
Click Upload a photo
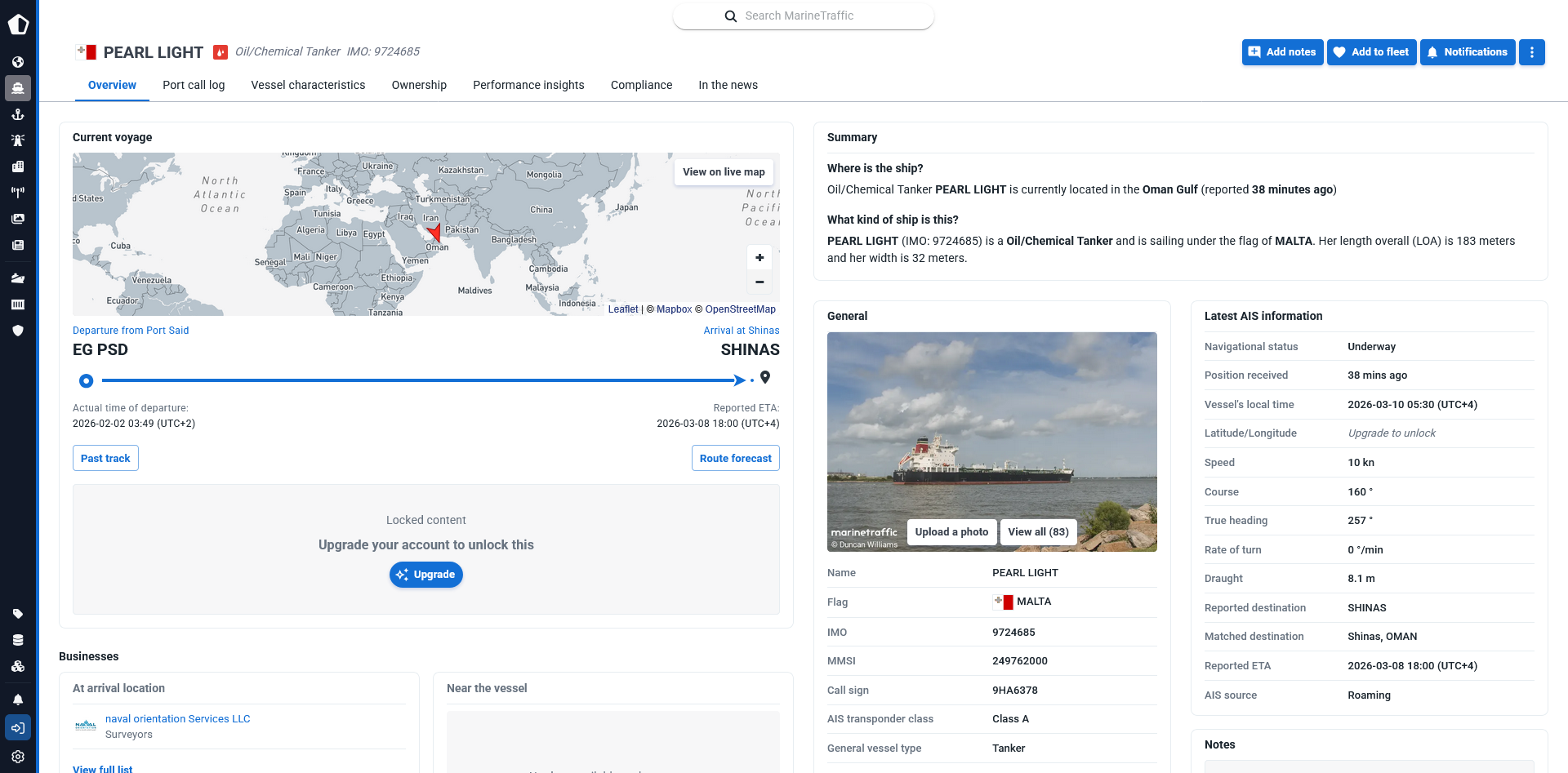point(951,532)
